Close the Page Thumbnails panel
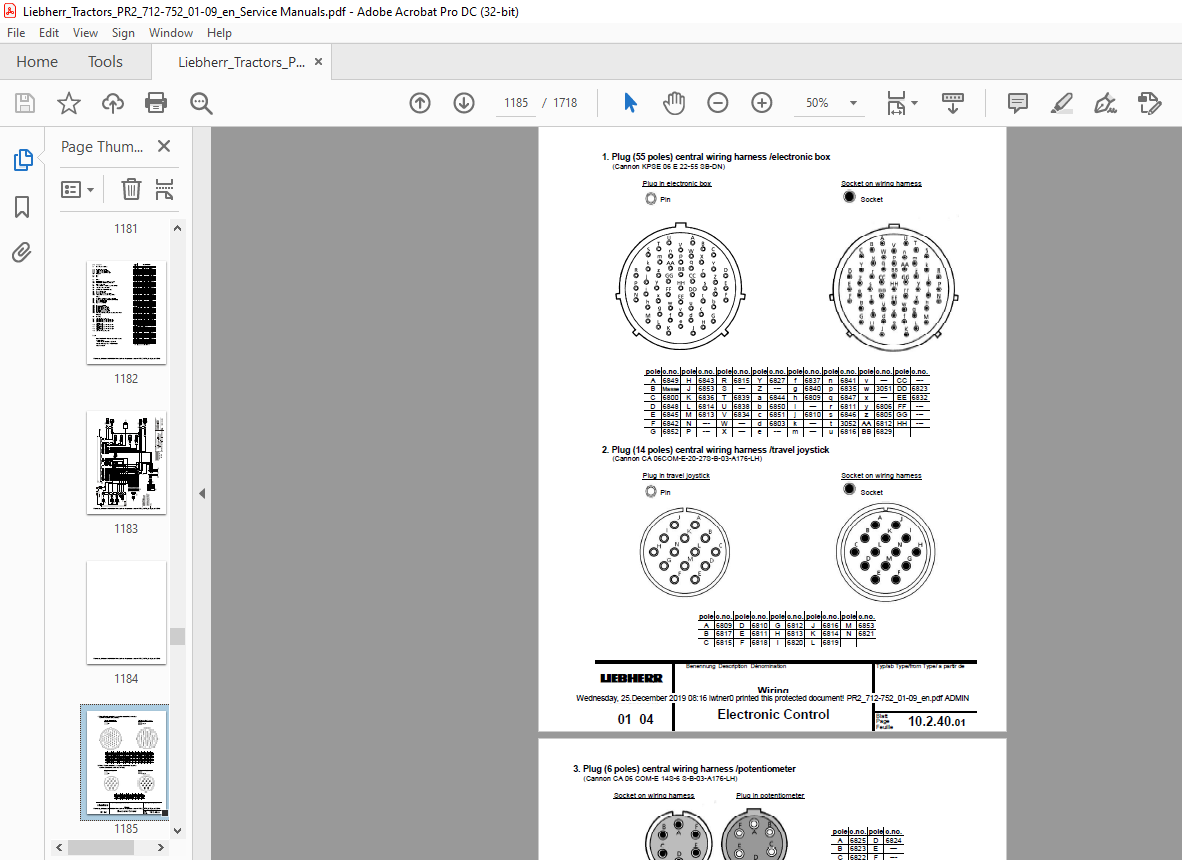Screen dimensions: 1182x860 tap(164, 146)
